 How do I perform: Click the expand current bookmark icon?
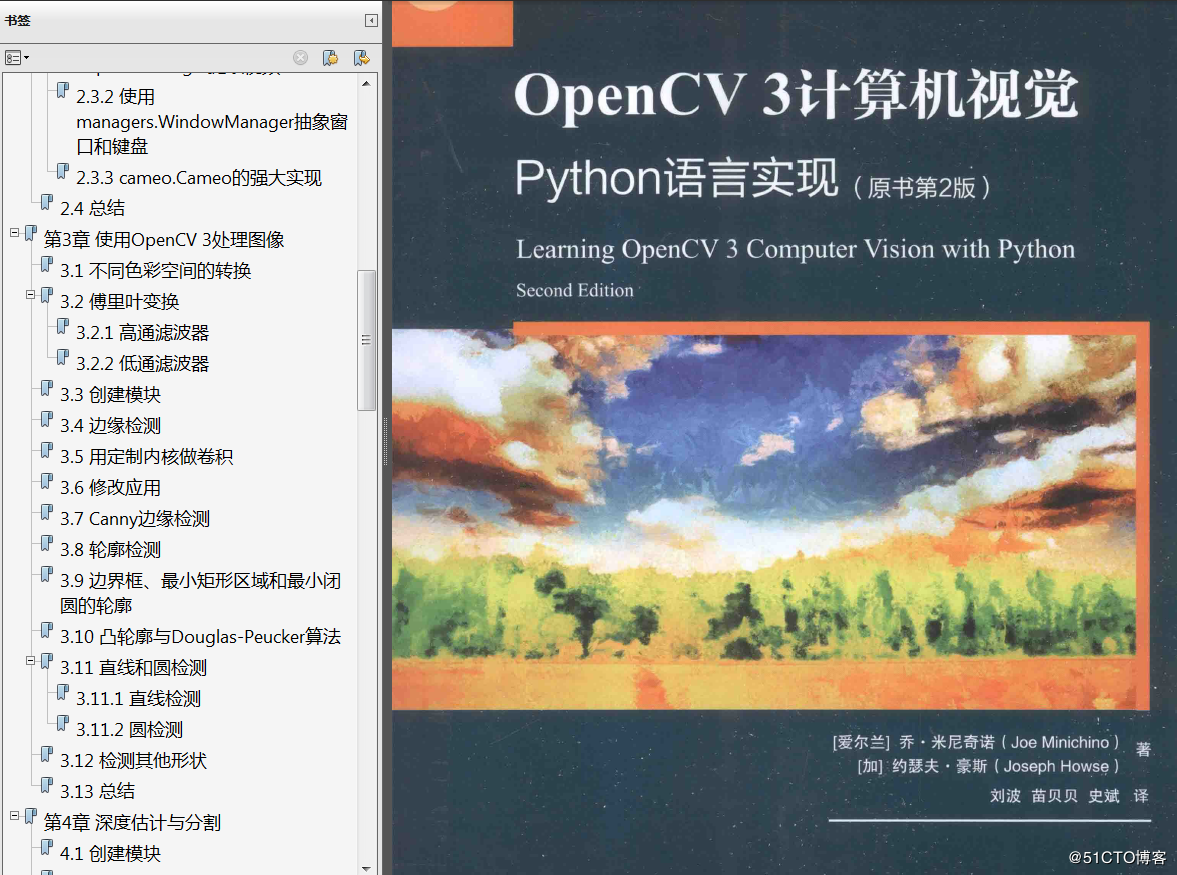362,58
